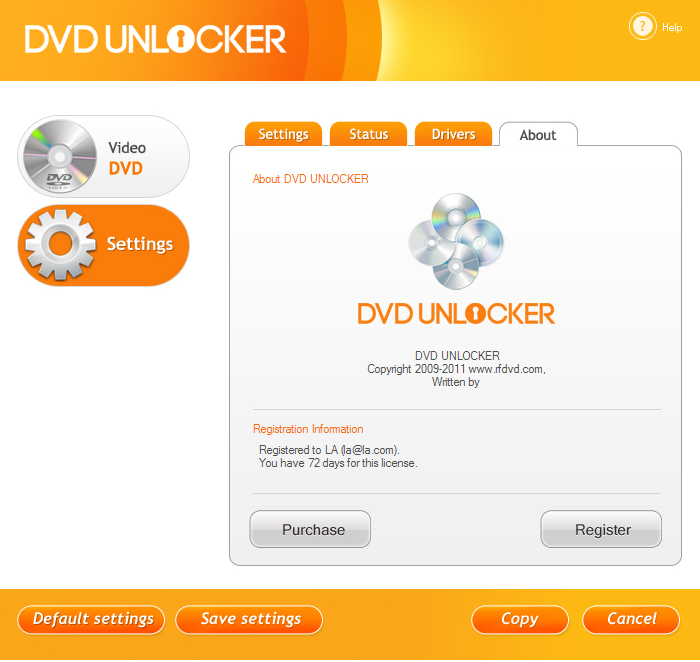Click the Video DVD disc icon
This screenshot has height=662, width=700.
[x=59, y=156]
